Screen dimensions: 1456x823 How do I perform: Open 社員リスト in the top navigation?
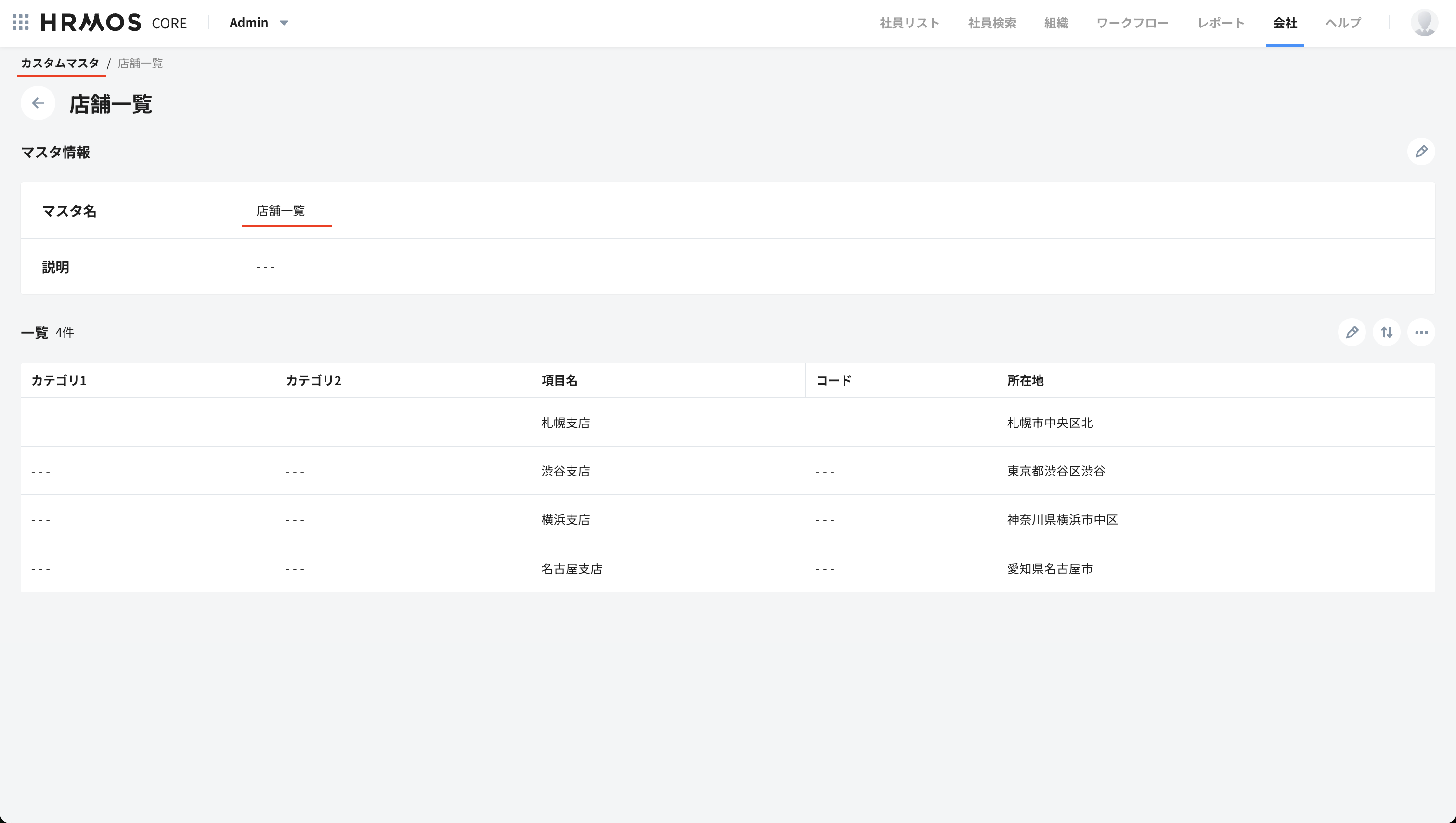[909, 23]
